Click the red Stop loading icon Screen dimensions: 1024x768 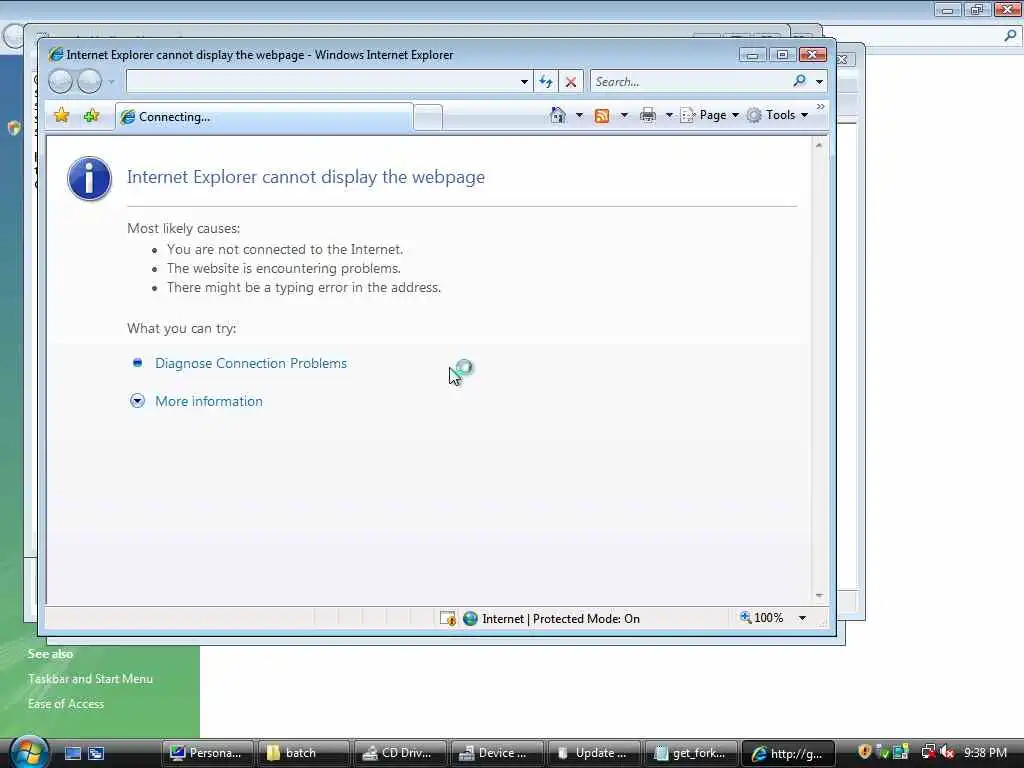[571, 82]
